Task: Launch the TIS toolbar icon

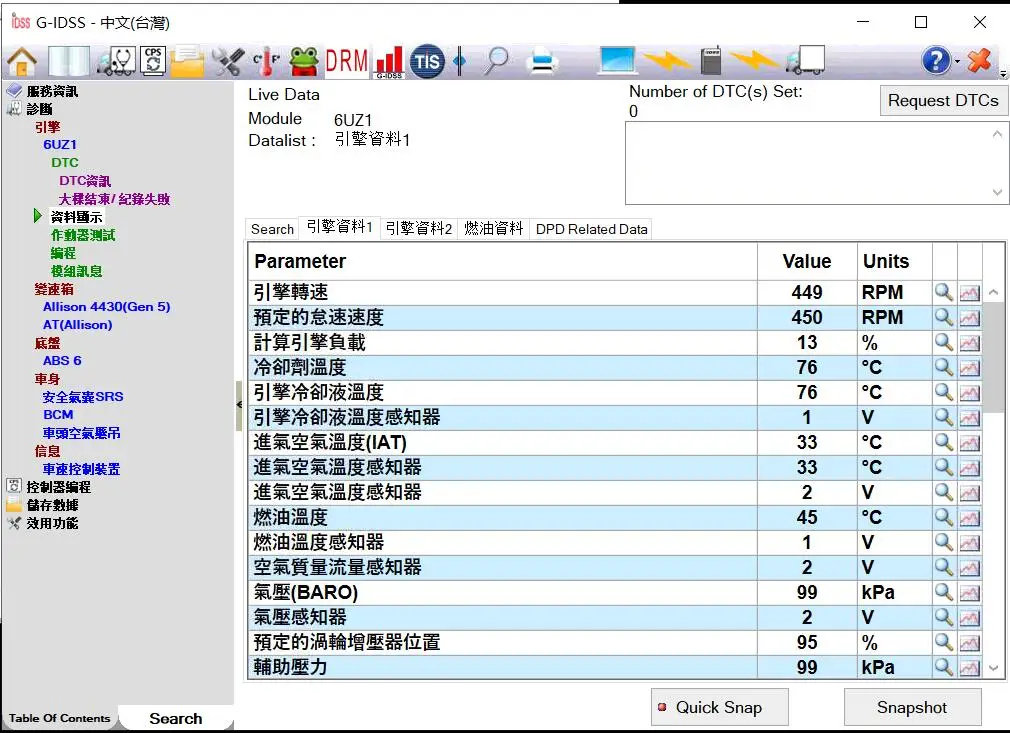Action: 427,62
